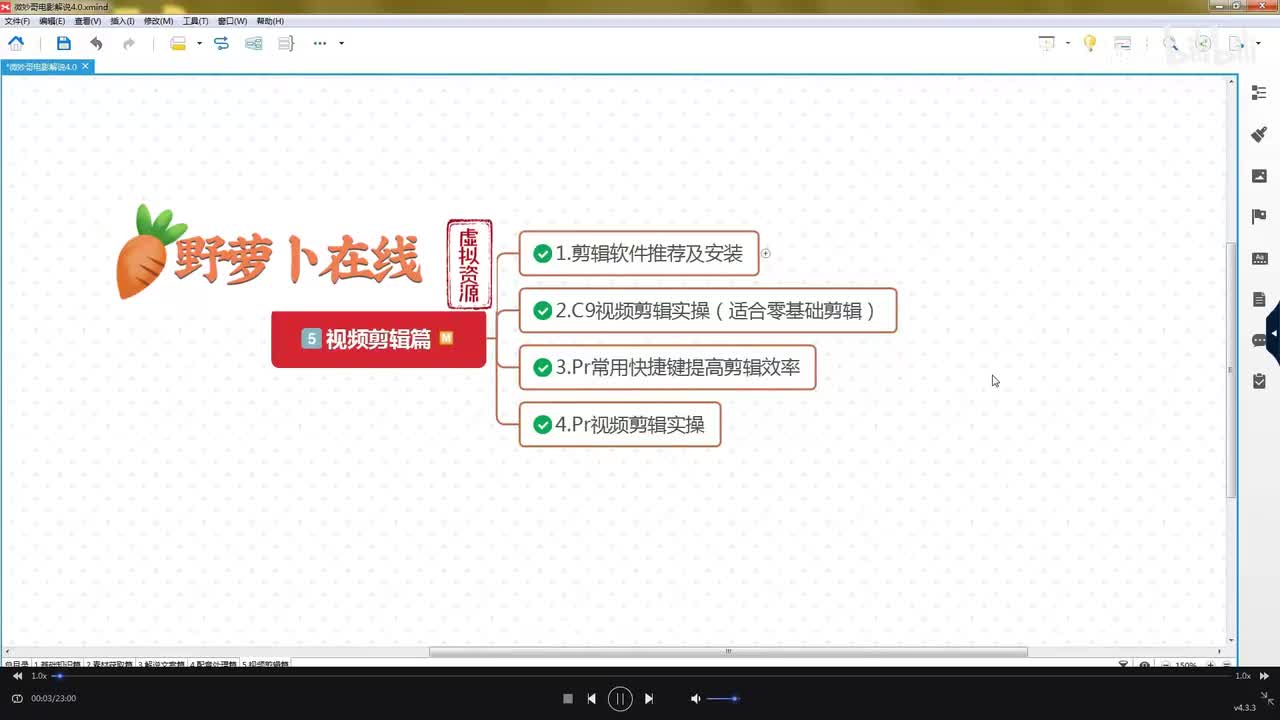The image size is (1280, 720).
Task: Open the Comments panel
Action: 1259,340
